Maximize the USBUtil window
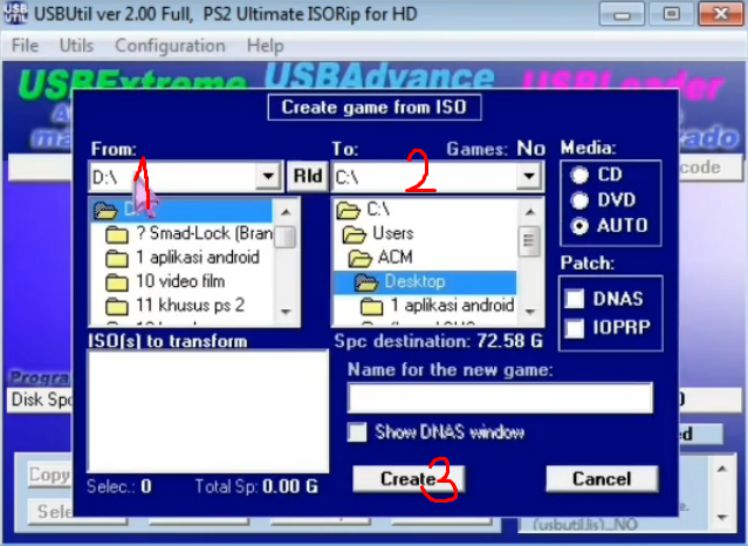 point(671,14)
